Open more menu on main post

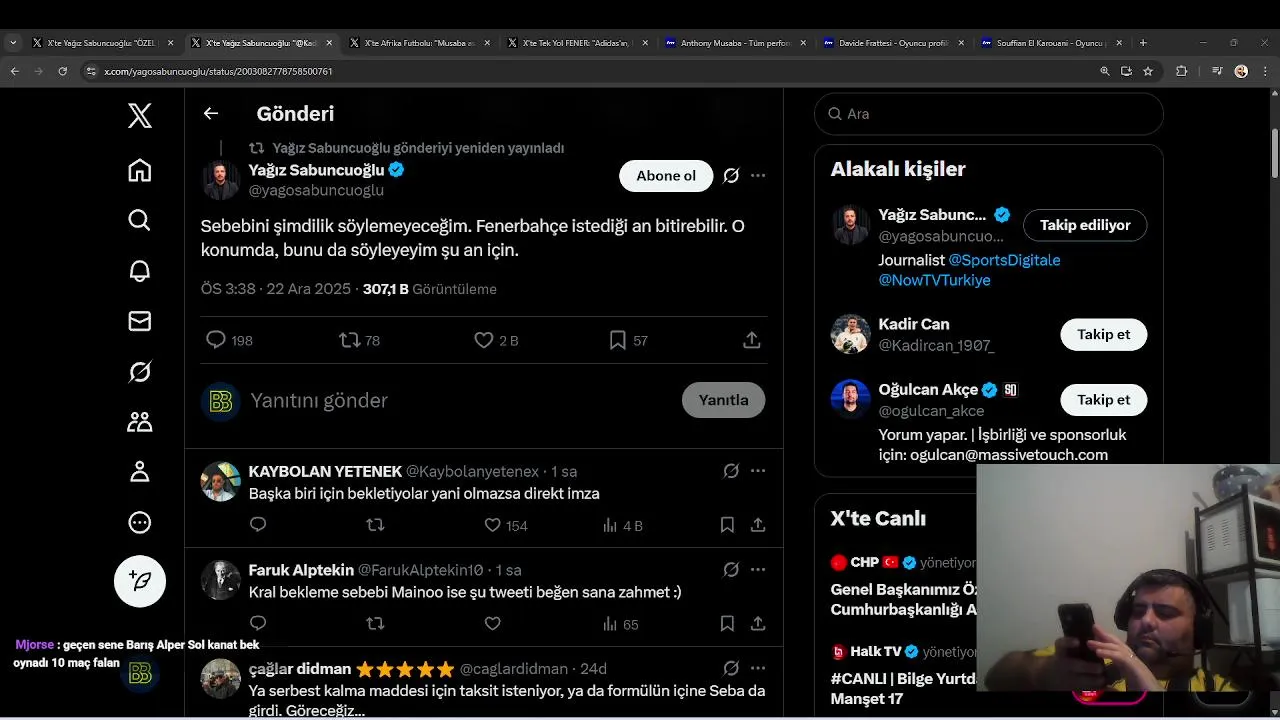click(x=758, y=176)
